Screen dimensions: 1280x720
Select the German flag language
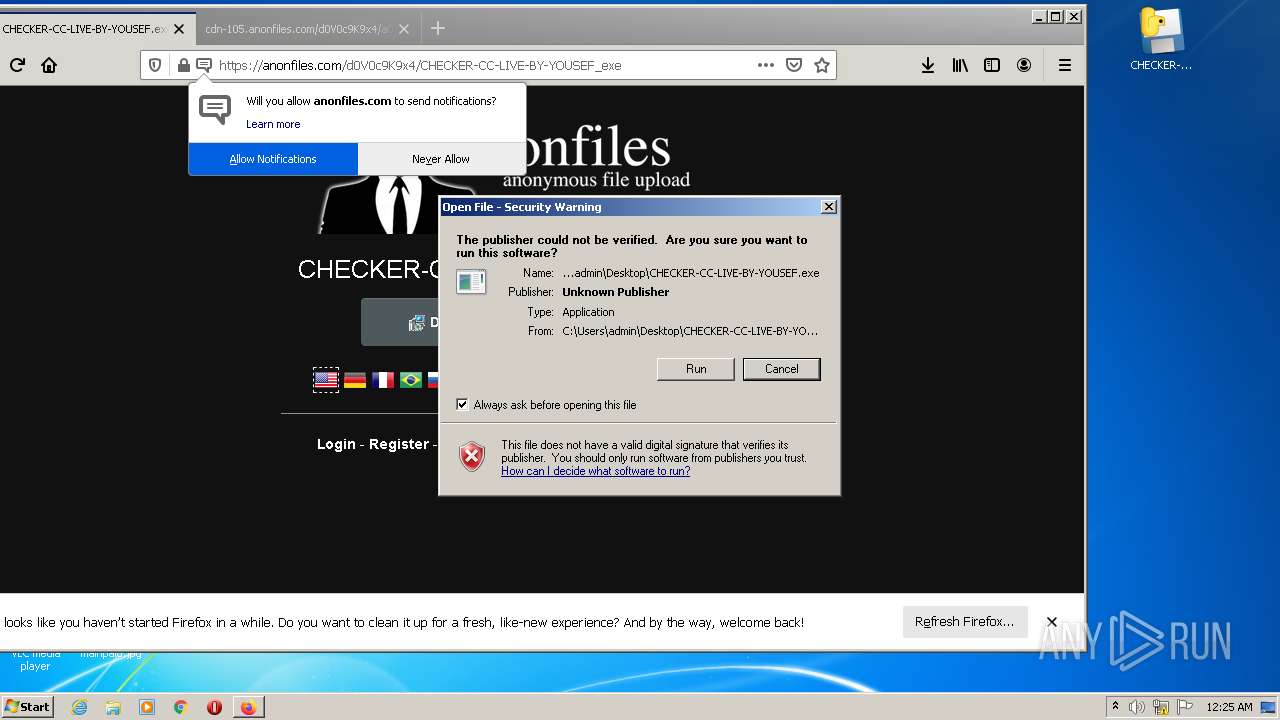355,380
